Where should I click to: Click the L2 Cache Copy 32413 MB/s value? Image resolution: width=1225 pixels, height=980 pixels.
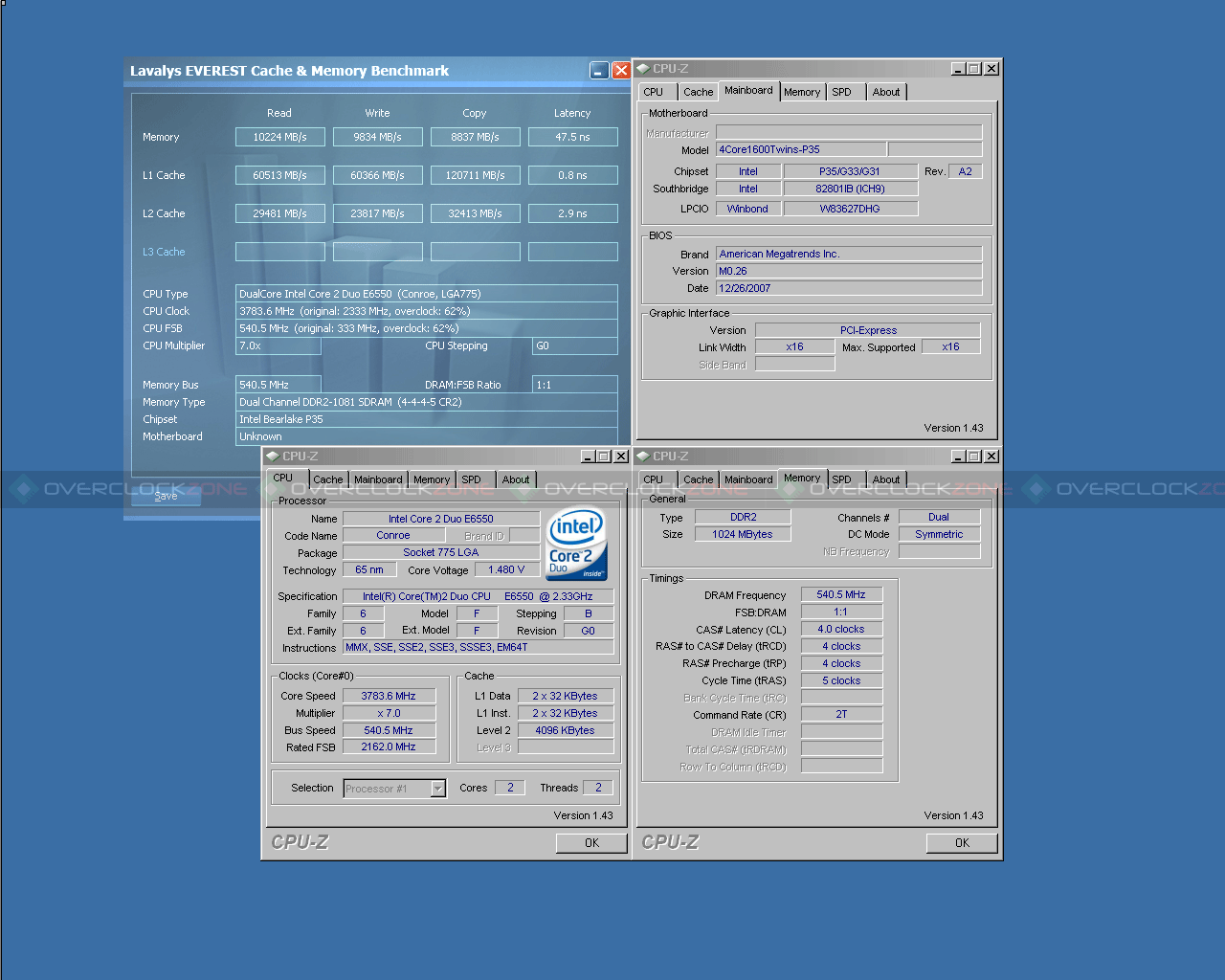tap(475, 213)
